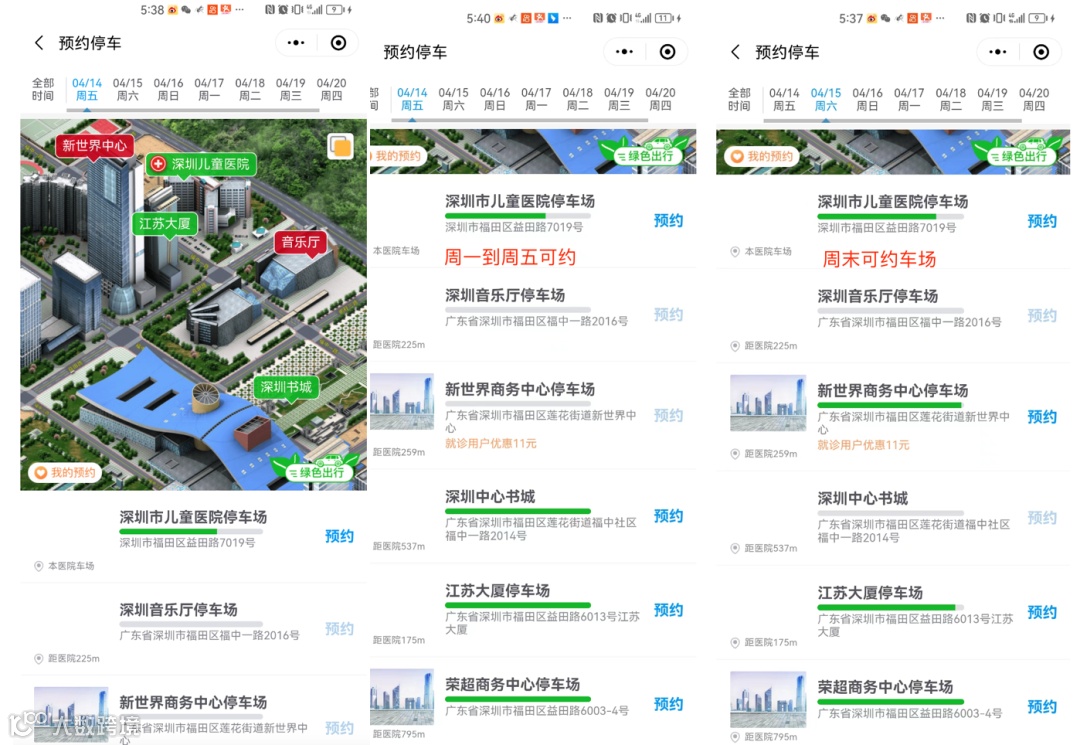This screenshot has height=745, width=1080.
Task: Reserve 深圳音乐厅停车场 in left screen
Action: point(340,629)
